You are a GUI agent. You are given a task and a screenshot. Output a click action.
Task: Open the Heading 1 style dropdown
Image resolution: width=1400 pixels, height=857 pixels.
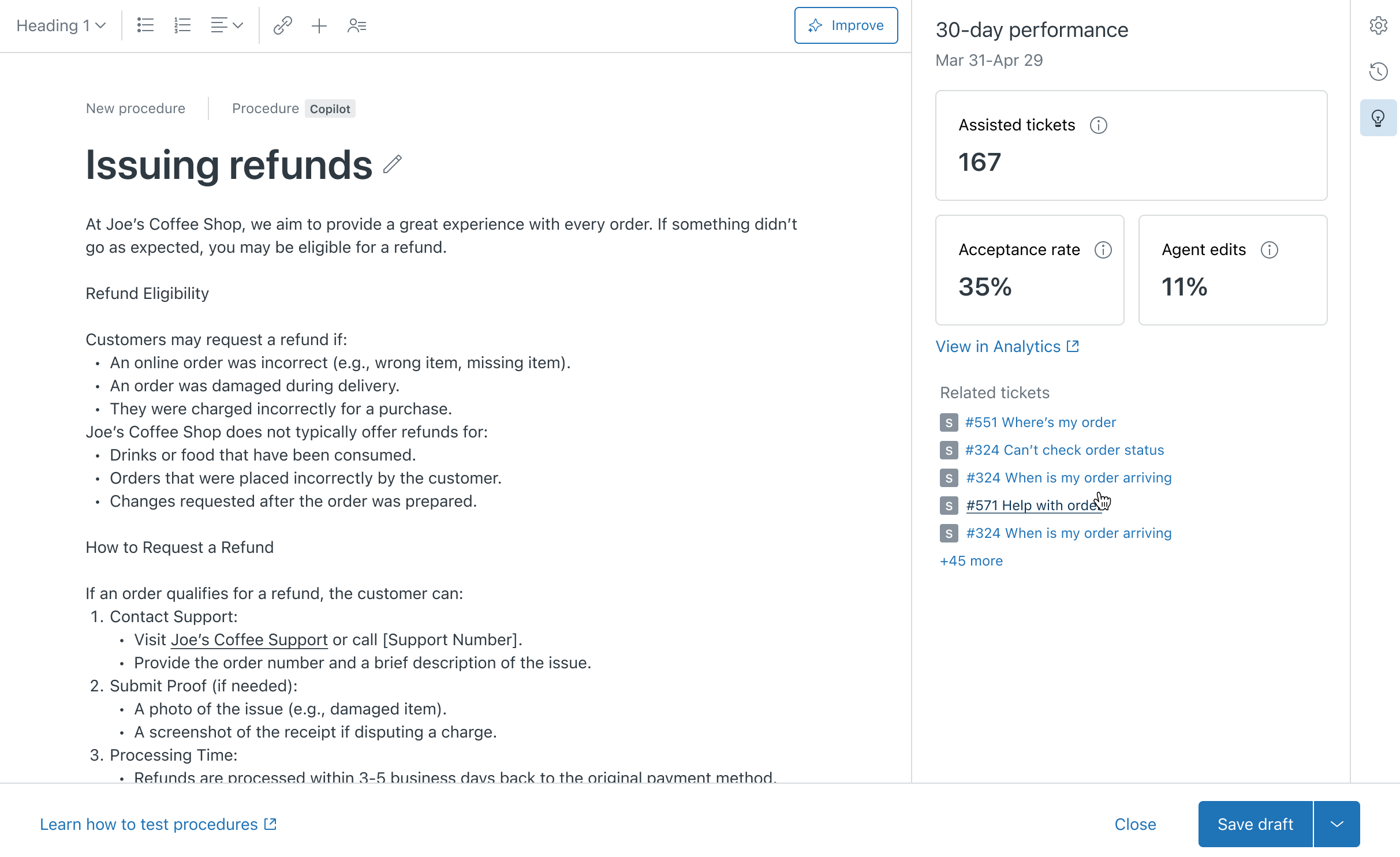coord(61,25)
